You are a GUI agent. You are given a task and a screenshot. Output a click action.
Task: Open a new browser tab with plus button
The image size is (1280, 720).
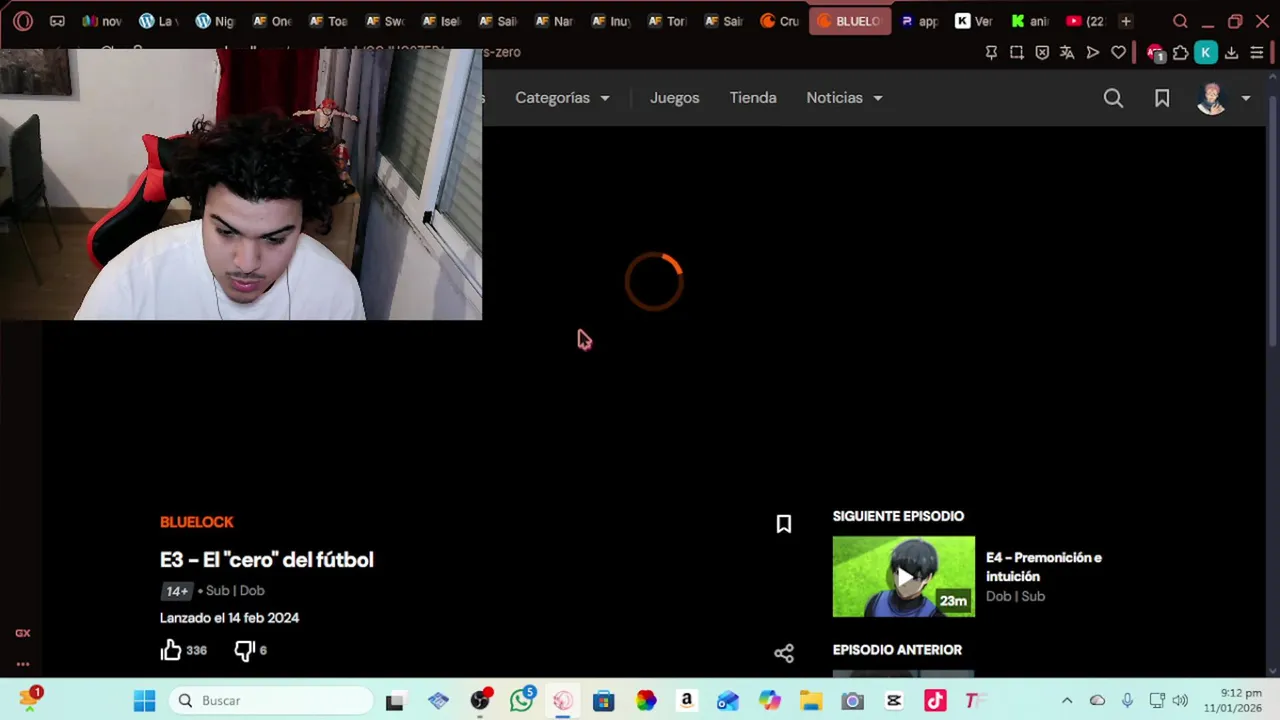coord(1126,21)
